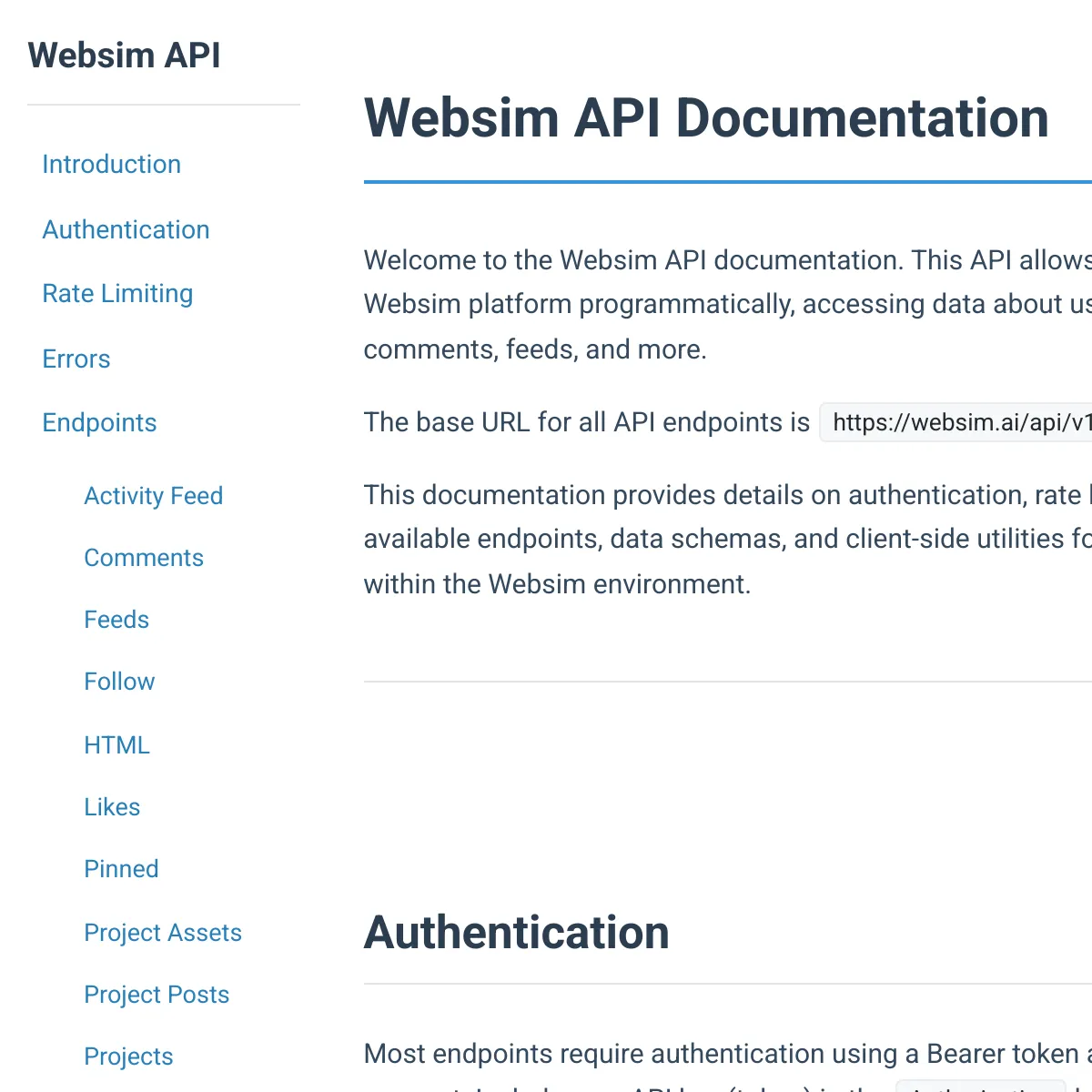
Task: Open the Comments endpoint docs
Action: click(144, 558)
